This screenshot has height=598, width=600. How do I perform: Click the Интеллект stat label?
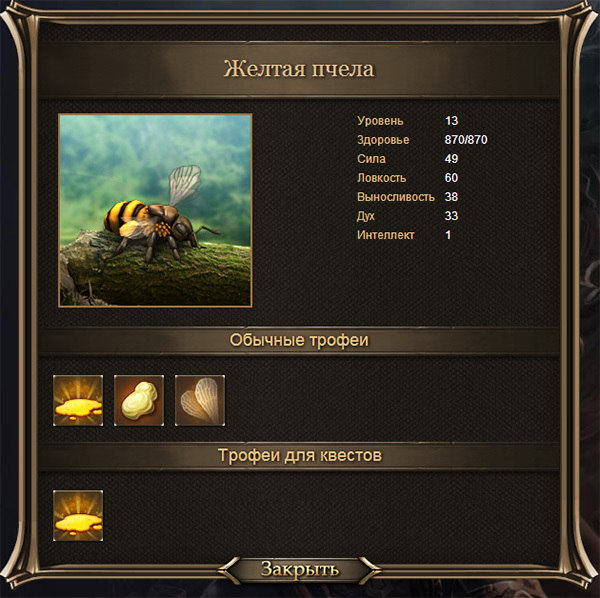tap(385, 235)
